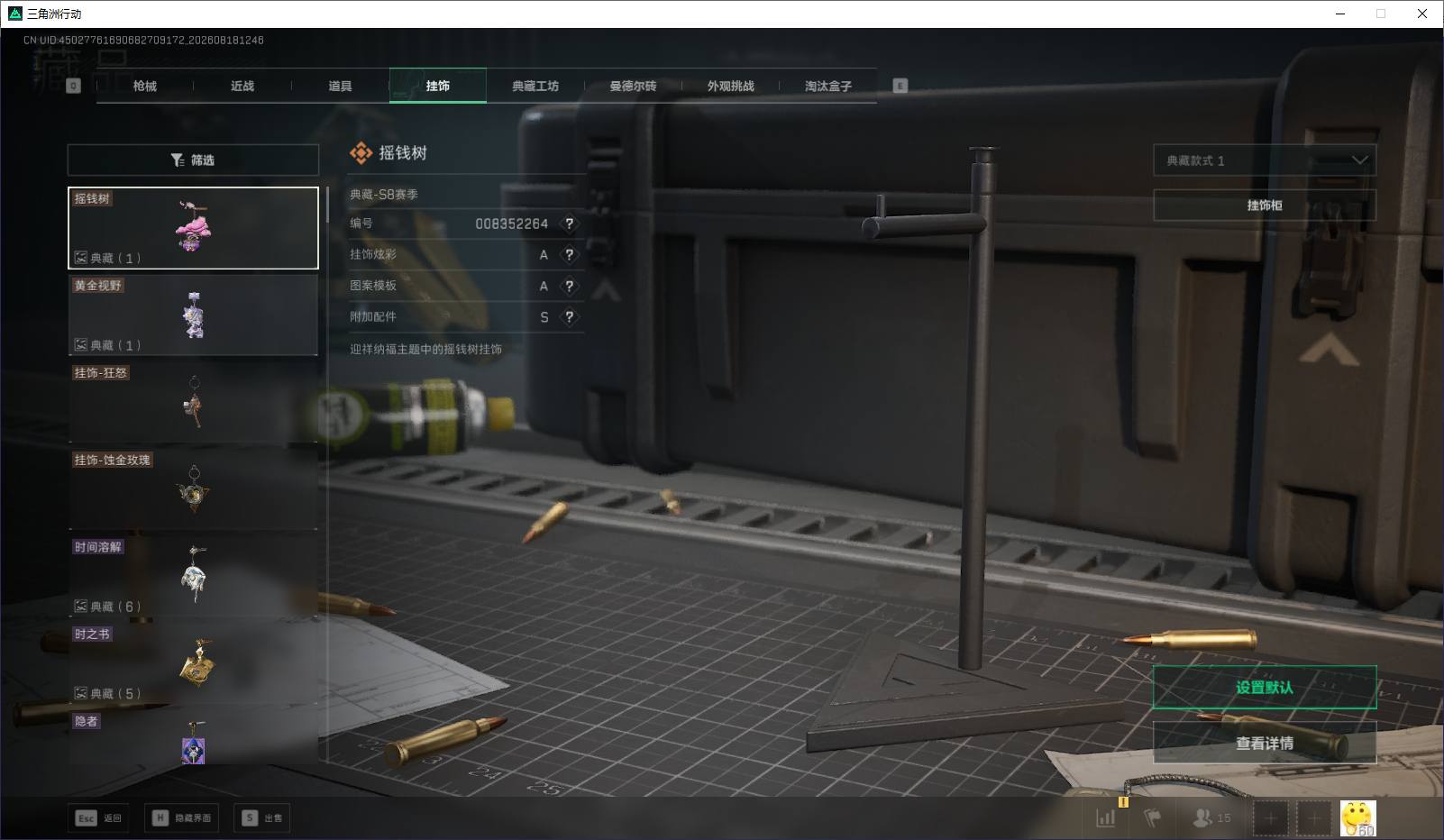This screenshot has width=1444, height=840.
Task: Open the 枪械 tab
Action: (x=144, y=86)
